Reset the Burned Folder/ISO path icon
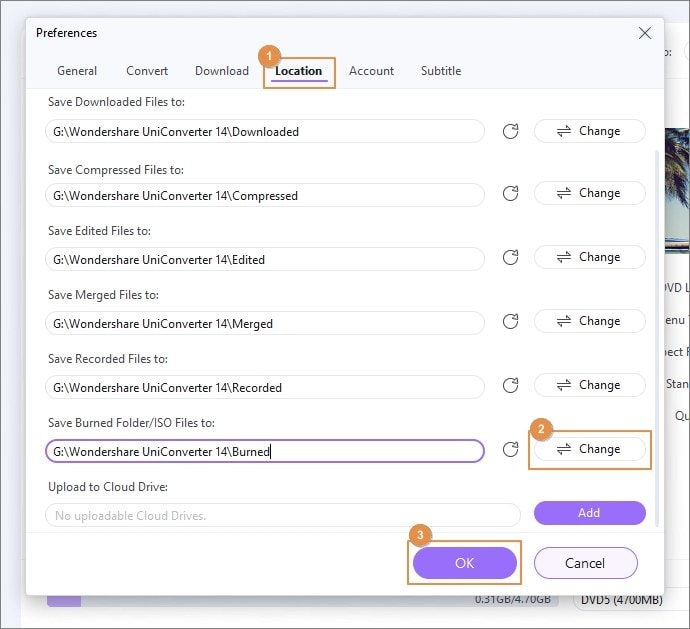The height and width of the screenshot is (629, 690). coord(510,450)
